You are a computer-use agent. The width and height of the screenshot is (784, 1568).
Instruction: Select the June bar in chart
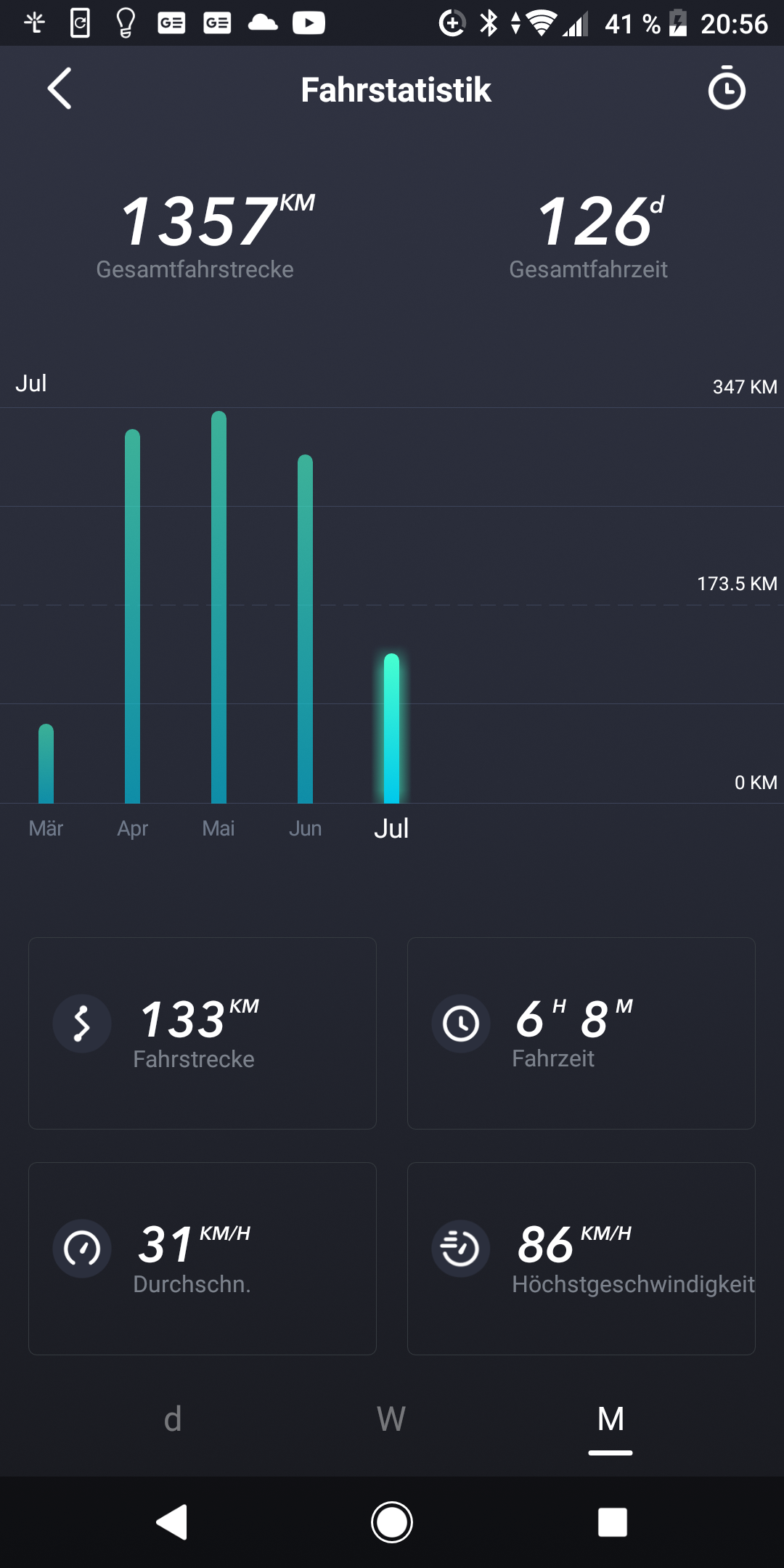click(305, 629)
